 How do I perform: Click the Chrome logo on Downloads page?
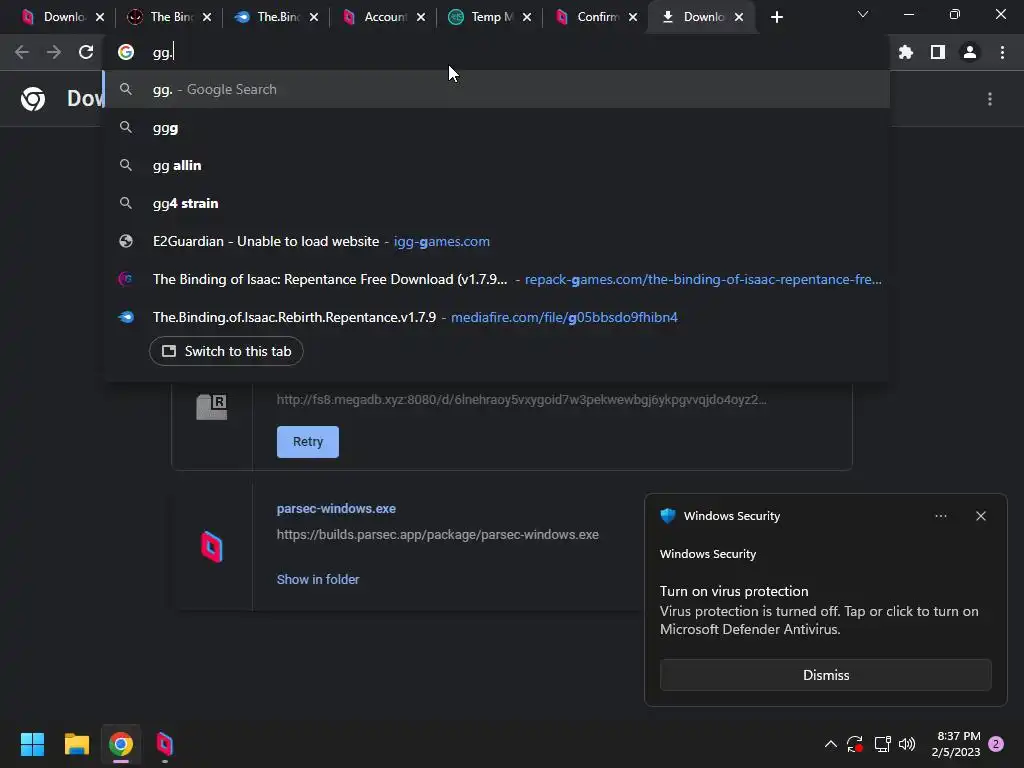(x=33, y=99)
